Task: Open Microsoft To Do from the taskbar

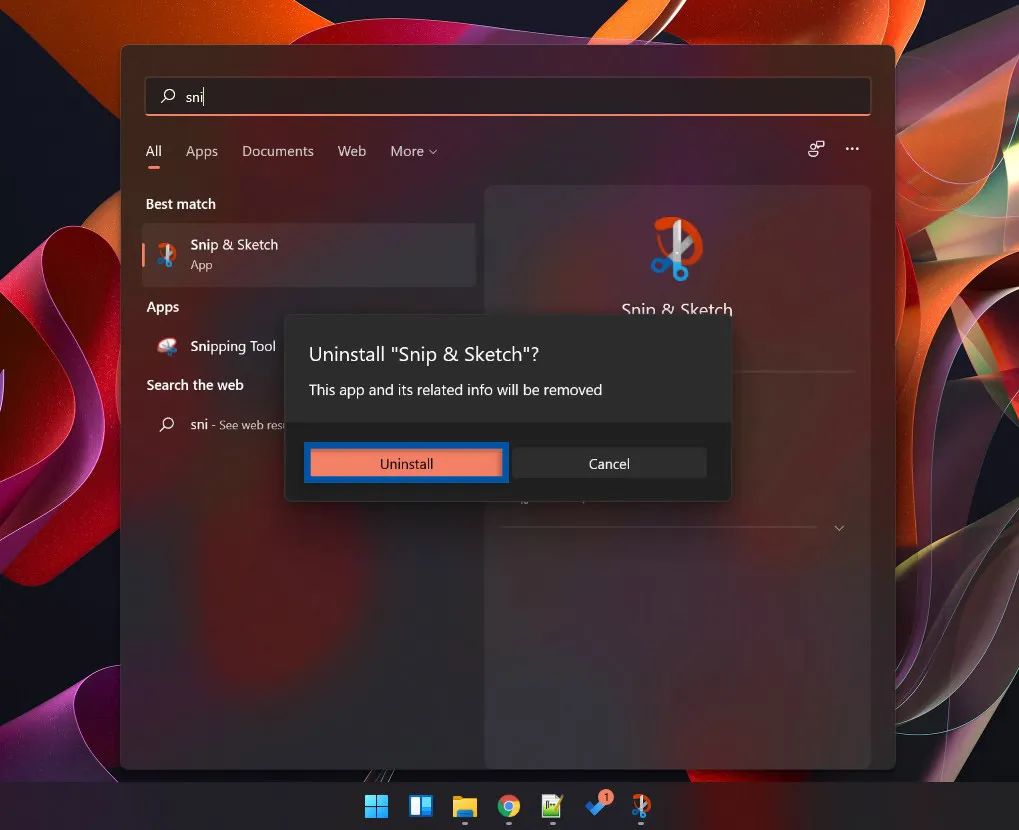Action: click(595, 807)
